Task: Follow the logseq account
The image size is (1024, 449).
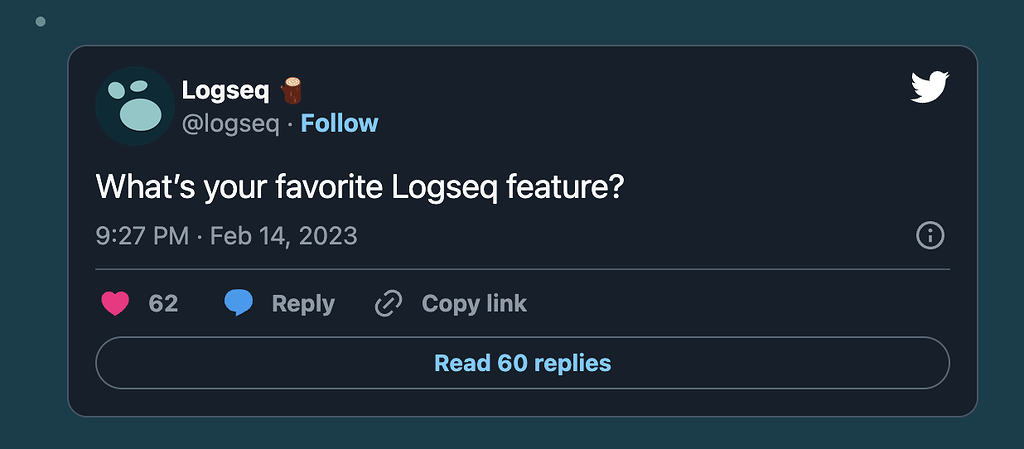Action: point(339,123)
